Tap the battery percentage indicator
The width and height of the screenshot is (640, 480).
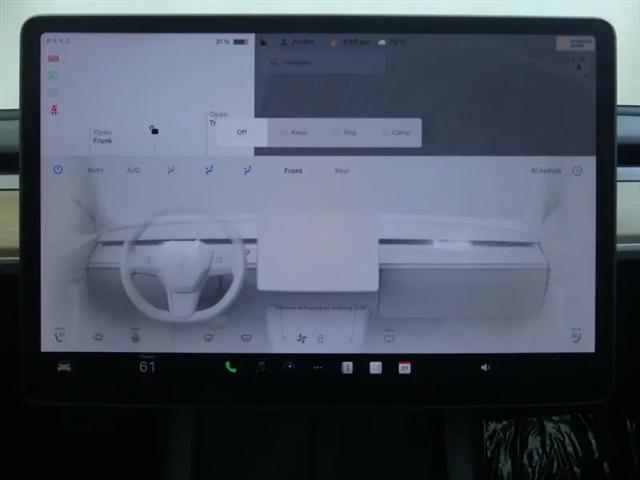[232, 42]
